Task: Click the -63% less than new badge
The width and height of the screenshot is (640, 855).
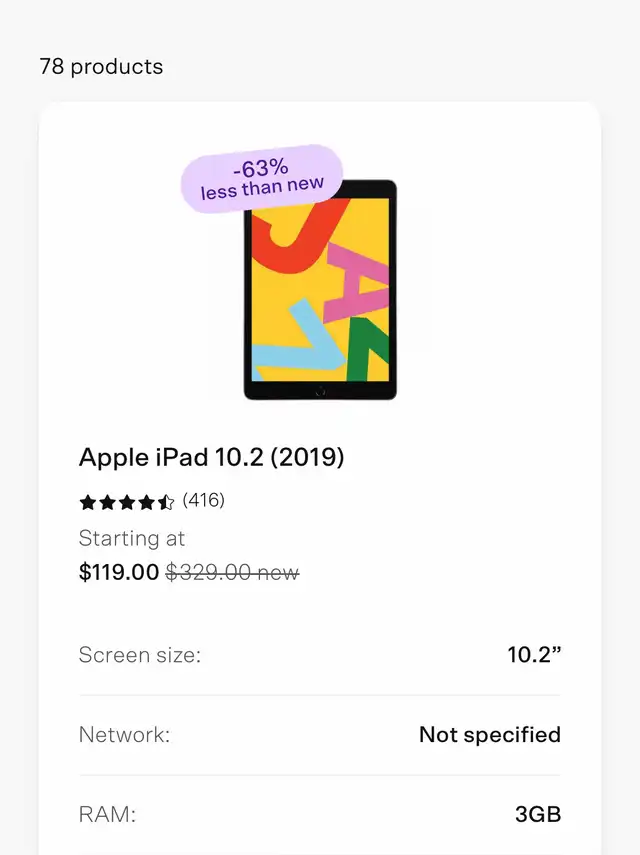Action: point(262,178)
